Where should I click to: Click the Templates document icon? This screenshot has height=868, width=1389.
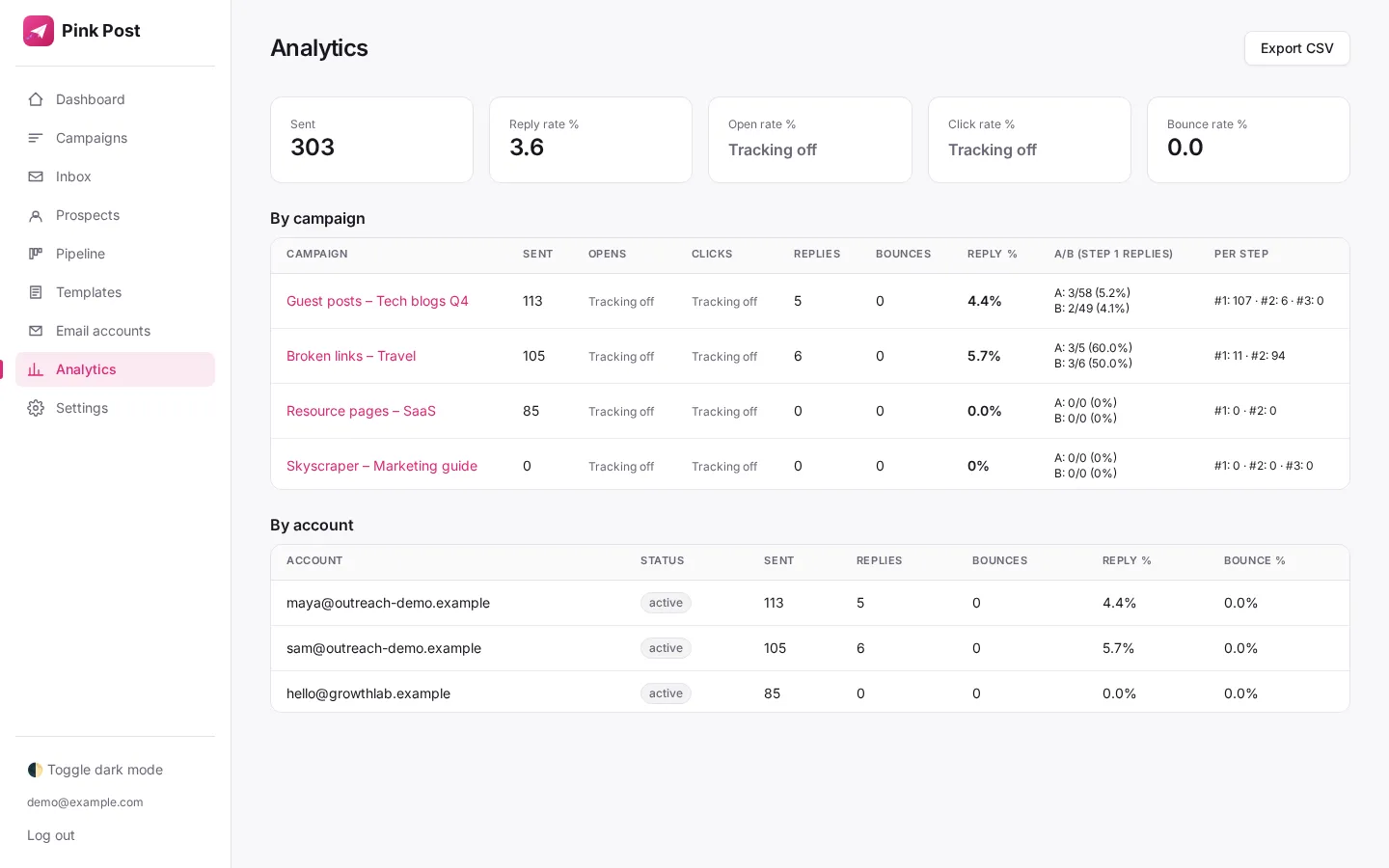coord(36,292)
